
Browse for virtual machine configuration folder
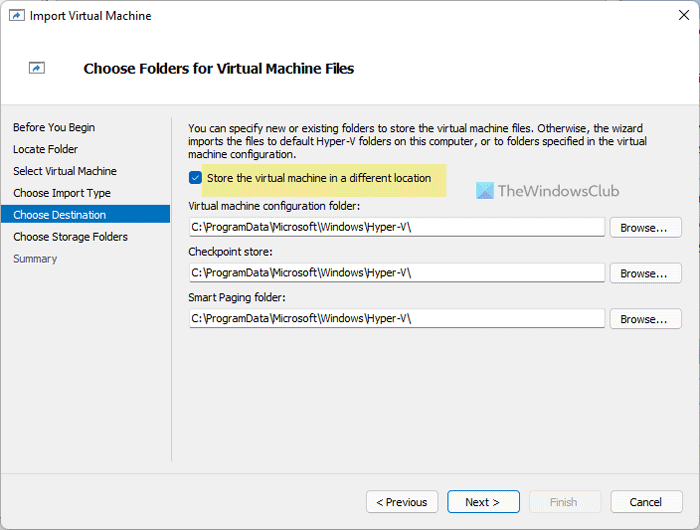645,227
